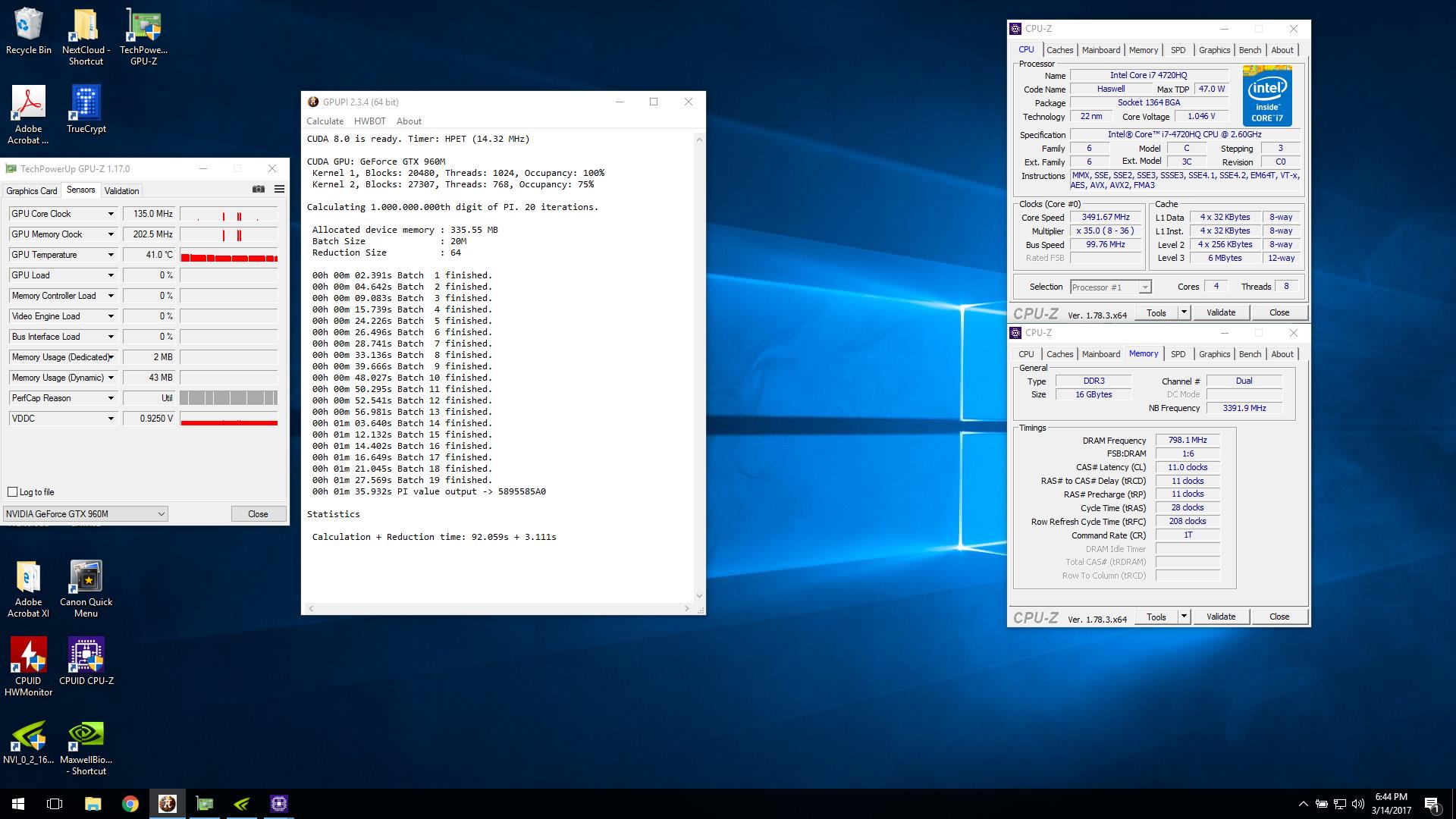
Task: Switch to GPU-Z Validation tab
Action: coord(121,191)
